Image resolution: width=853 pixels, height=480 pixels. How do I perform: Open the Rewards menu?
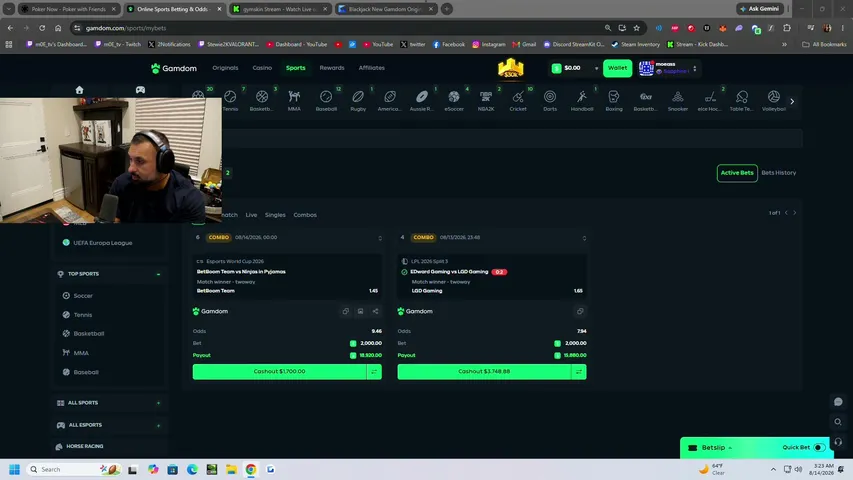click(332, 68)
